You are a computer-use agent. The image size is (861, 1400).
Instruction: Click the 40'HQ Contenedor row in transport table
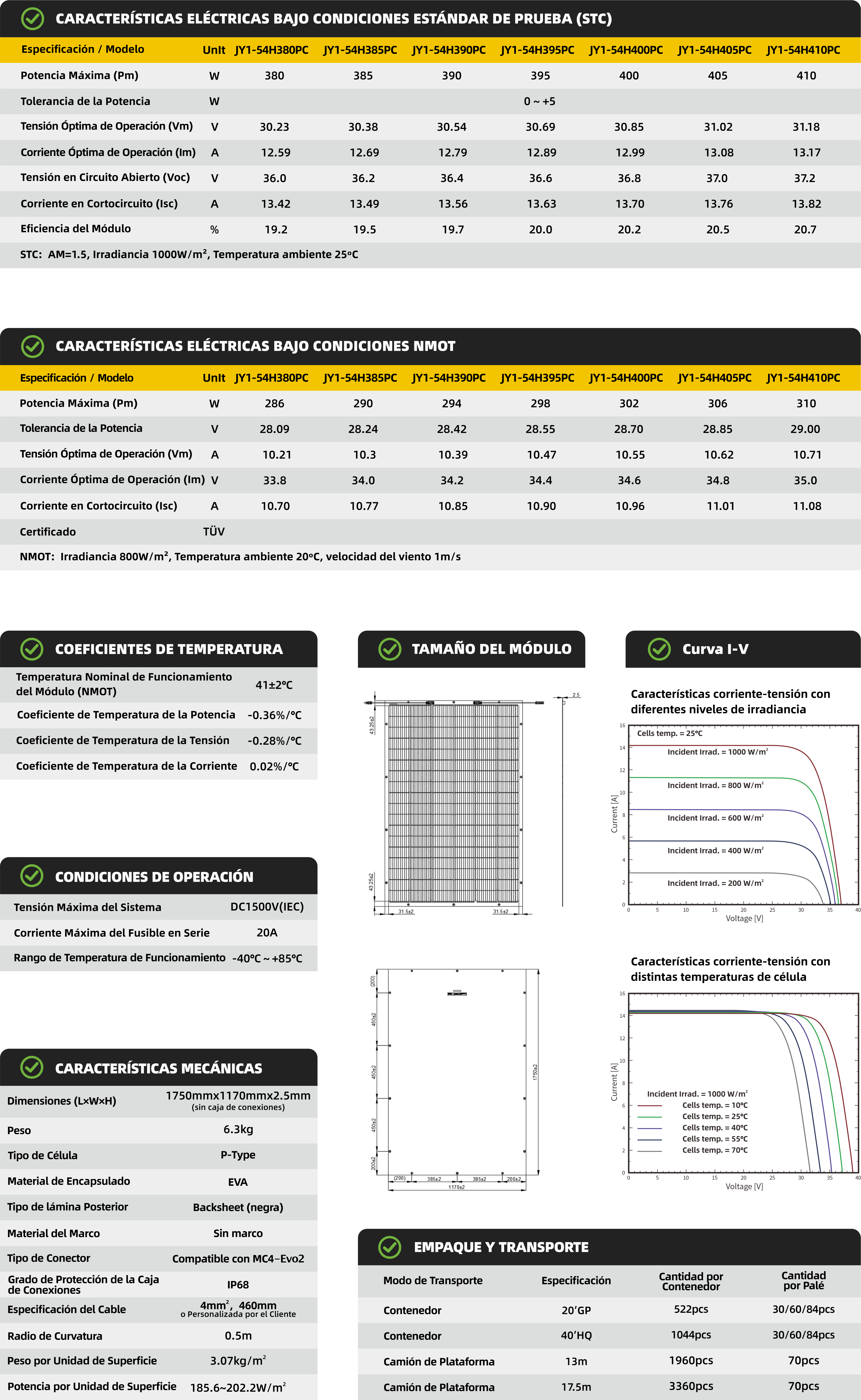point(576,1336)
